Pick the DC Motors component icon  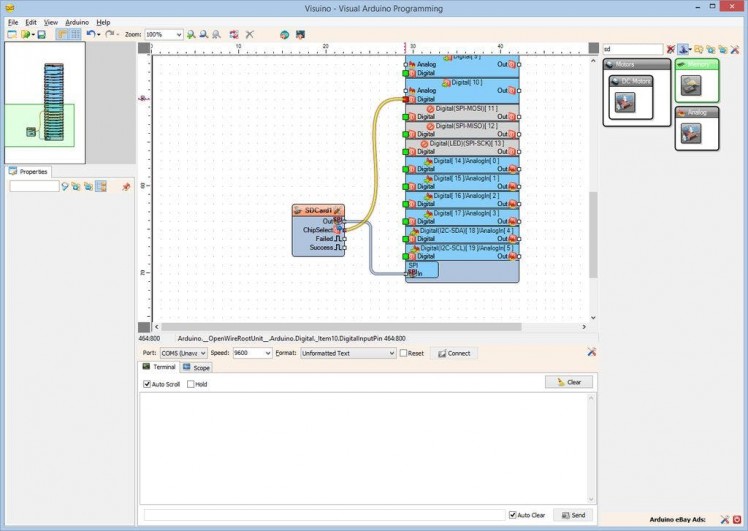pyautogui.click(x=624, y=101)
